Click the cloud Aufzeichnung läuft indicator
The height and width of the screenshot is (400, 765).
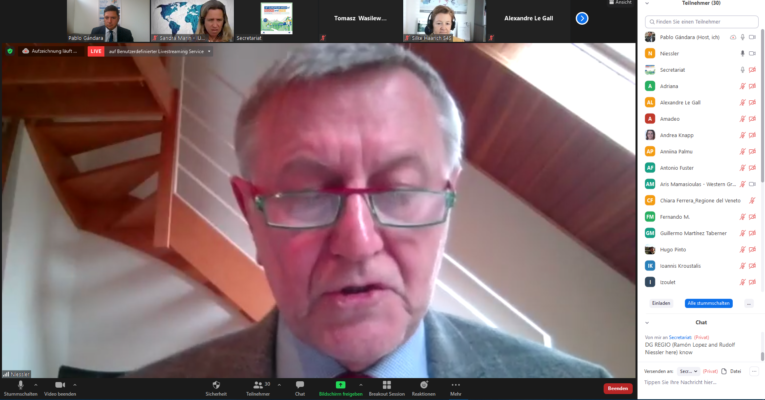click(50, 51)
